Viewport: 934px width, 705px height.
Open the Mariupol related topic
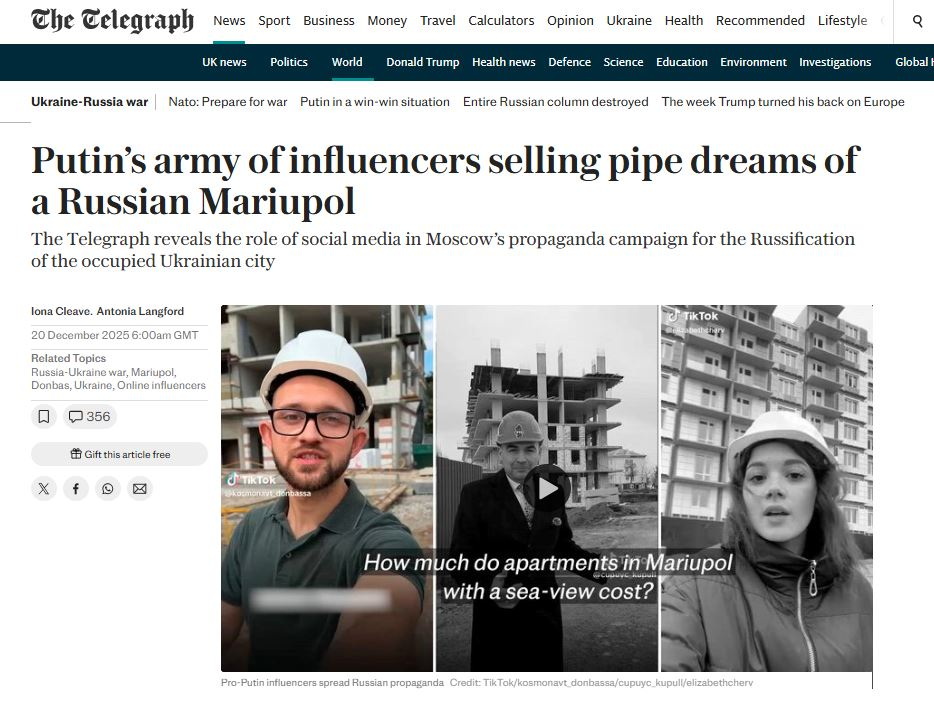(x=152, y=372)
